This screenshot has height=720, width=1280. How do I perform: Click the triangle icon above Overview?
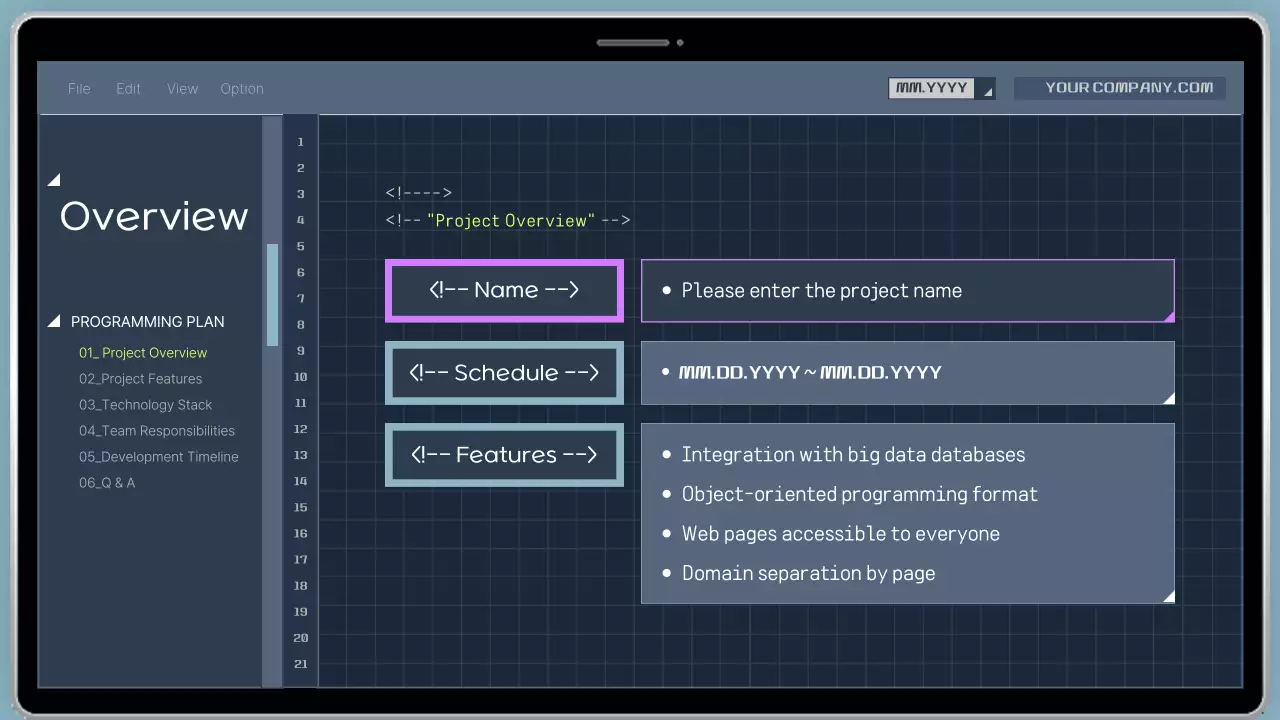(54, 180)
